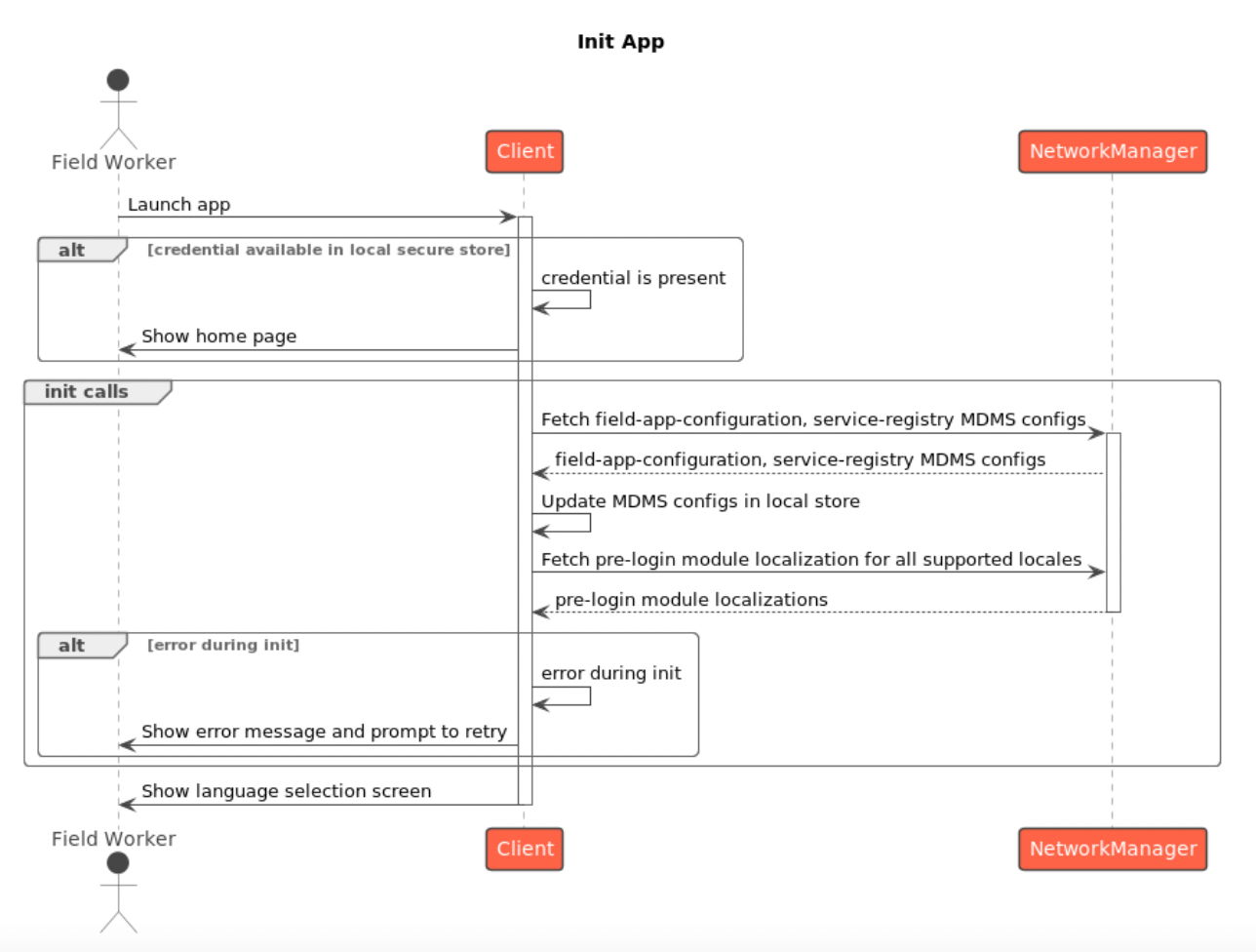Screen dimensions: 1256x952
Task: Select the bottom Client participant box
Action: 525,849
